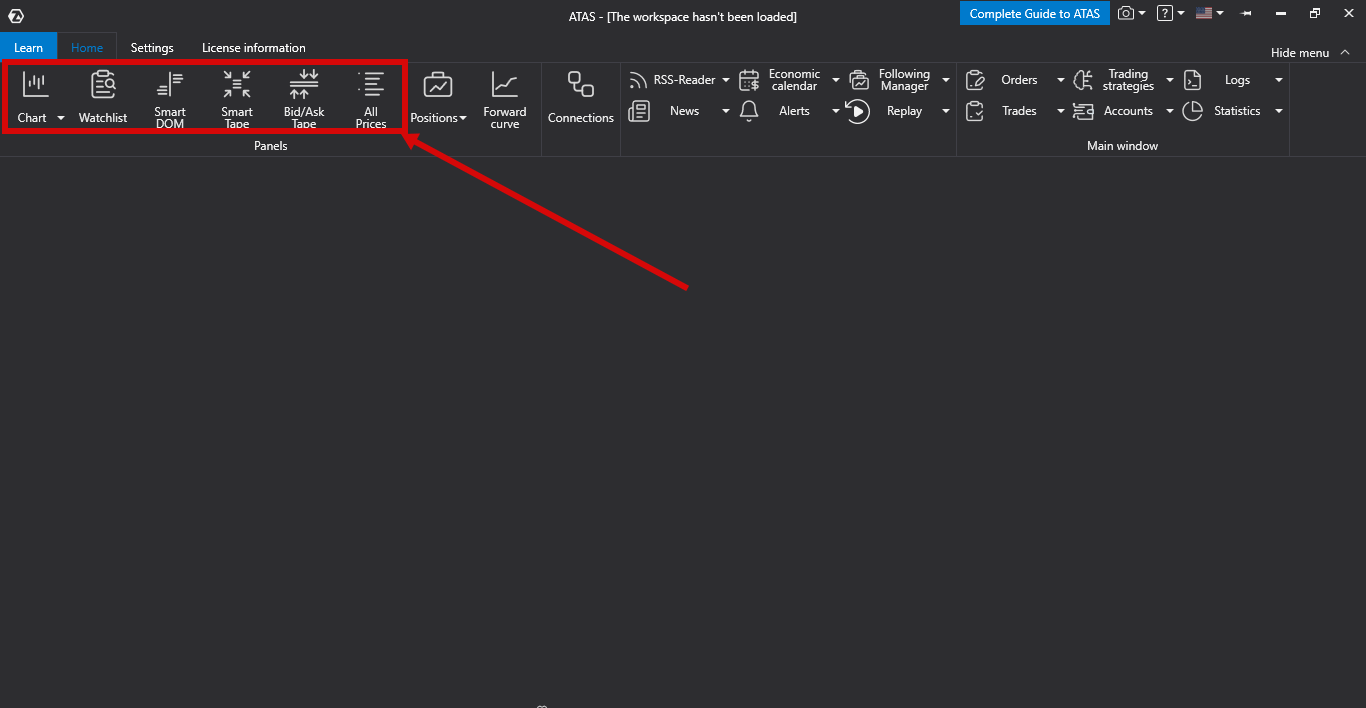This screenshot has height=708, width=1366.
Task: Expand the Positions dropdown arrow
Action: pyautogui.click(x=463, y=119)
